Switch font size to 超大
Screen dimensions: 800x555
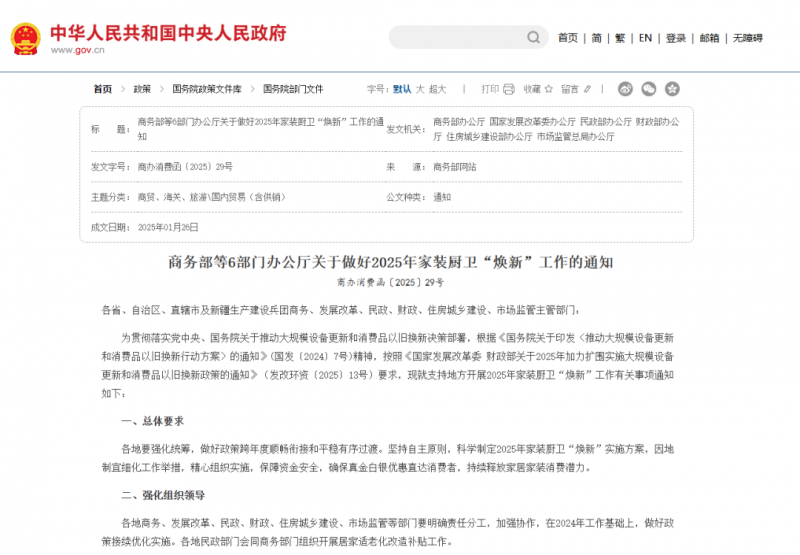tap(438, 89)
